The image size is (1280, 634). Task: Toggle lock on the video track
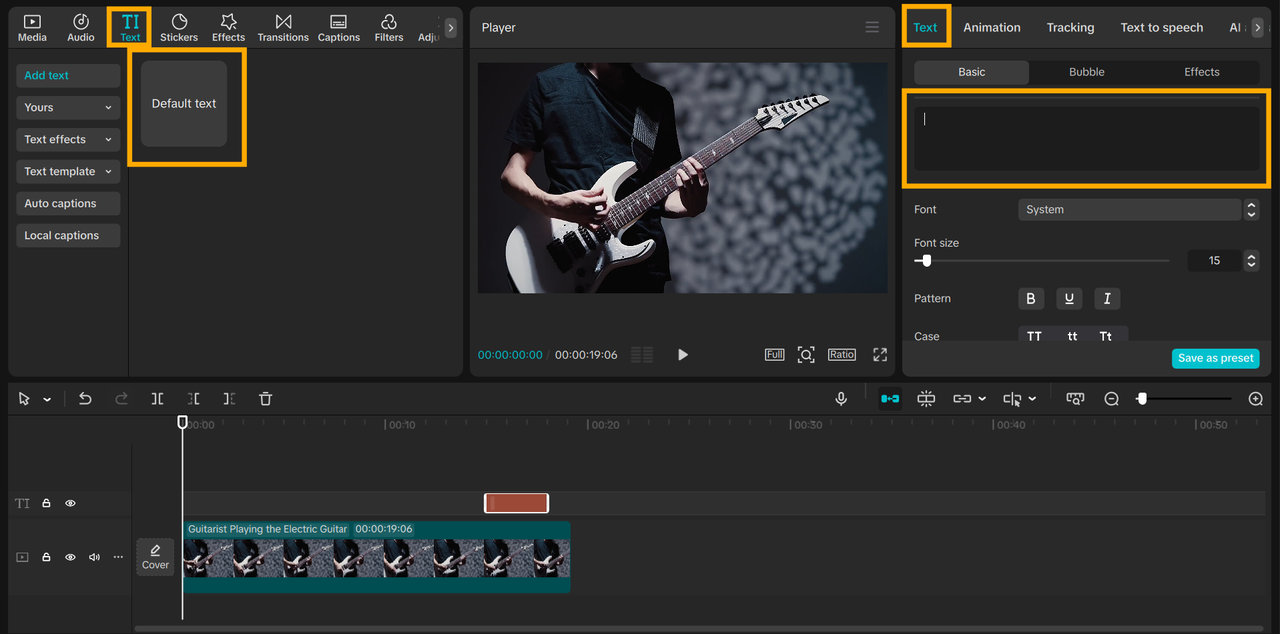tap(46, 557)
